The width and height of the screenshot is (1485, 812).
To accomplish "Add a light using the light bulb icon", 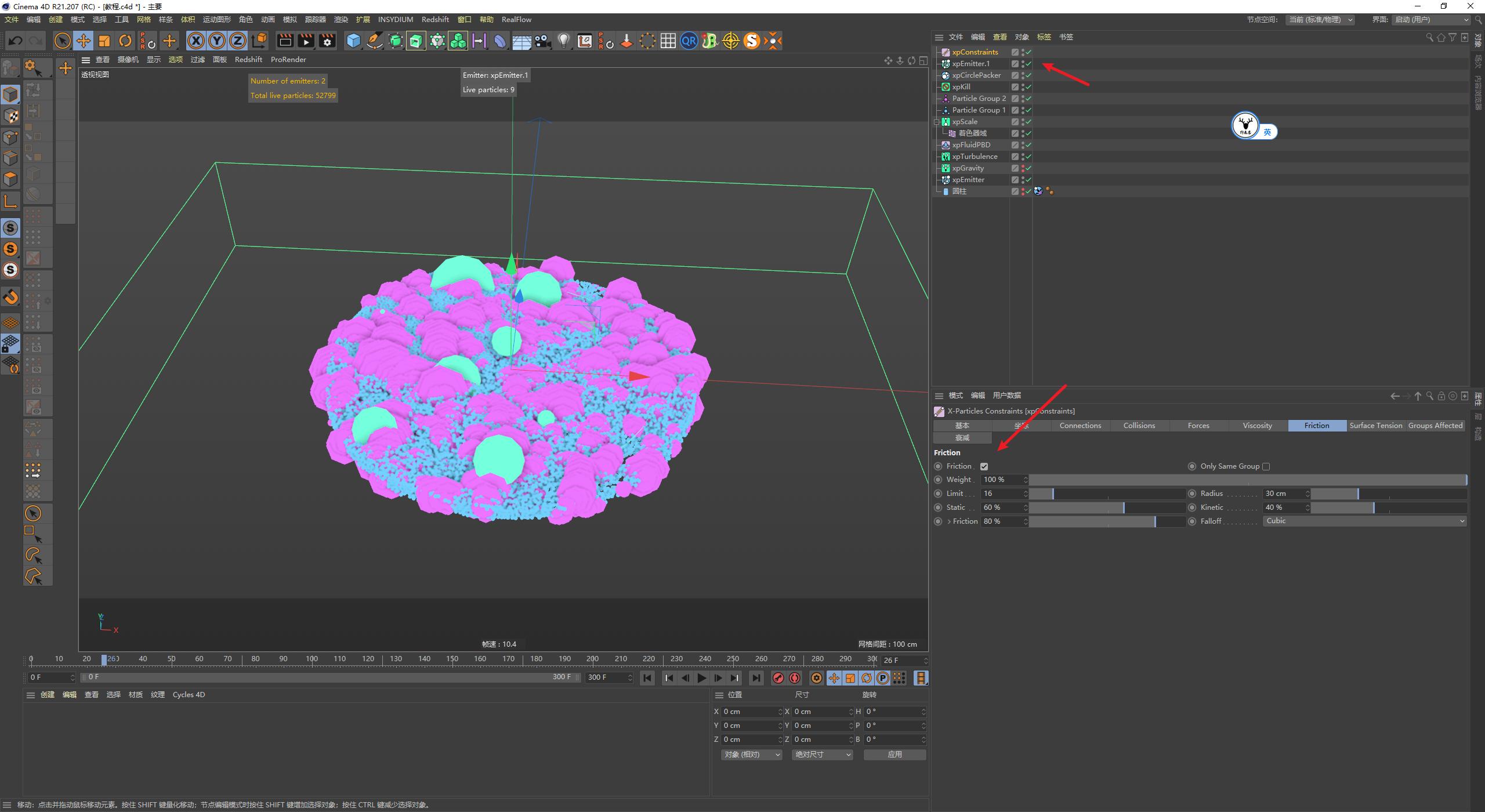I will click(564, 41).
